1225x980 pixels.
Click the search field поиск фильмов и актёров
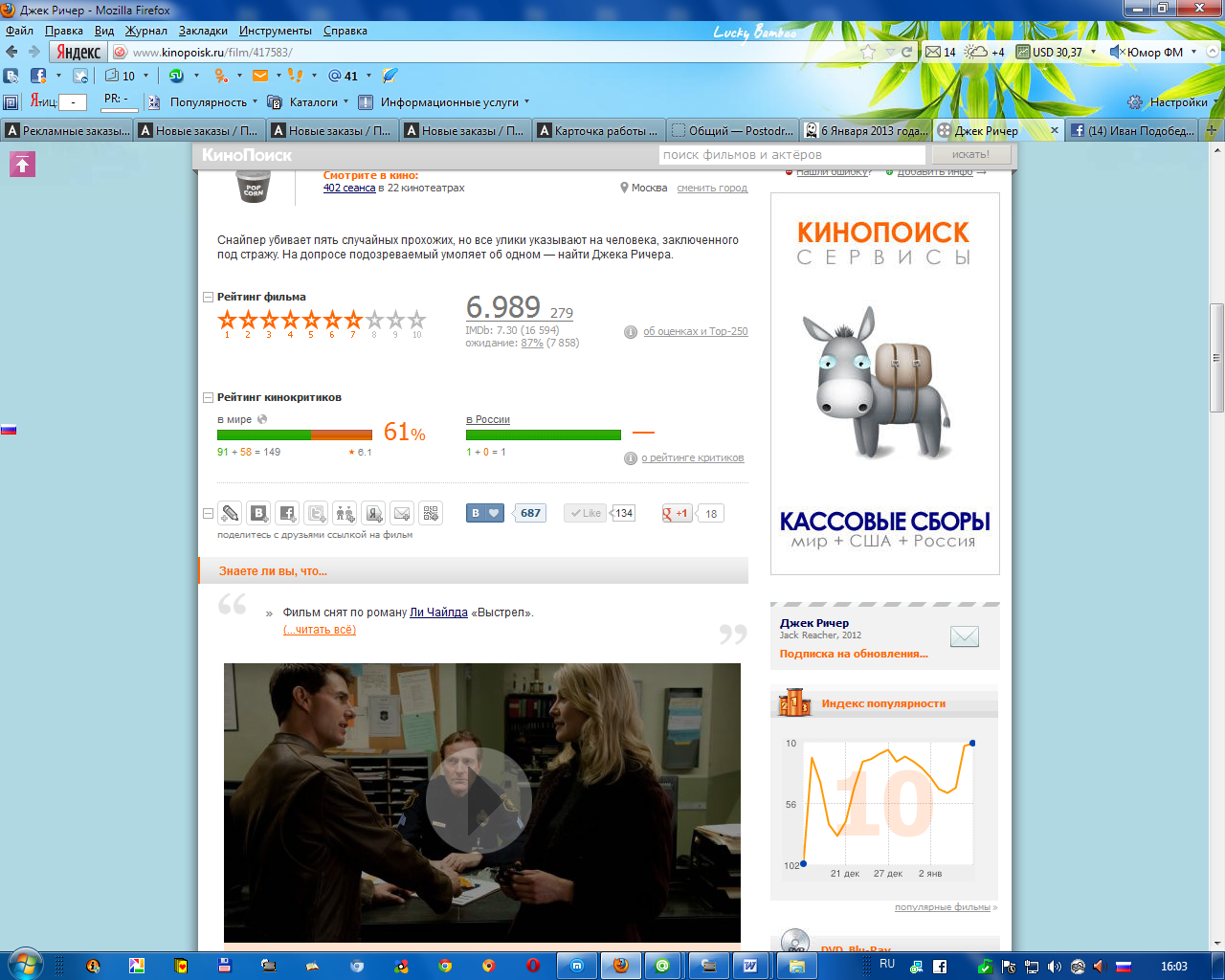coord(792,154)
